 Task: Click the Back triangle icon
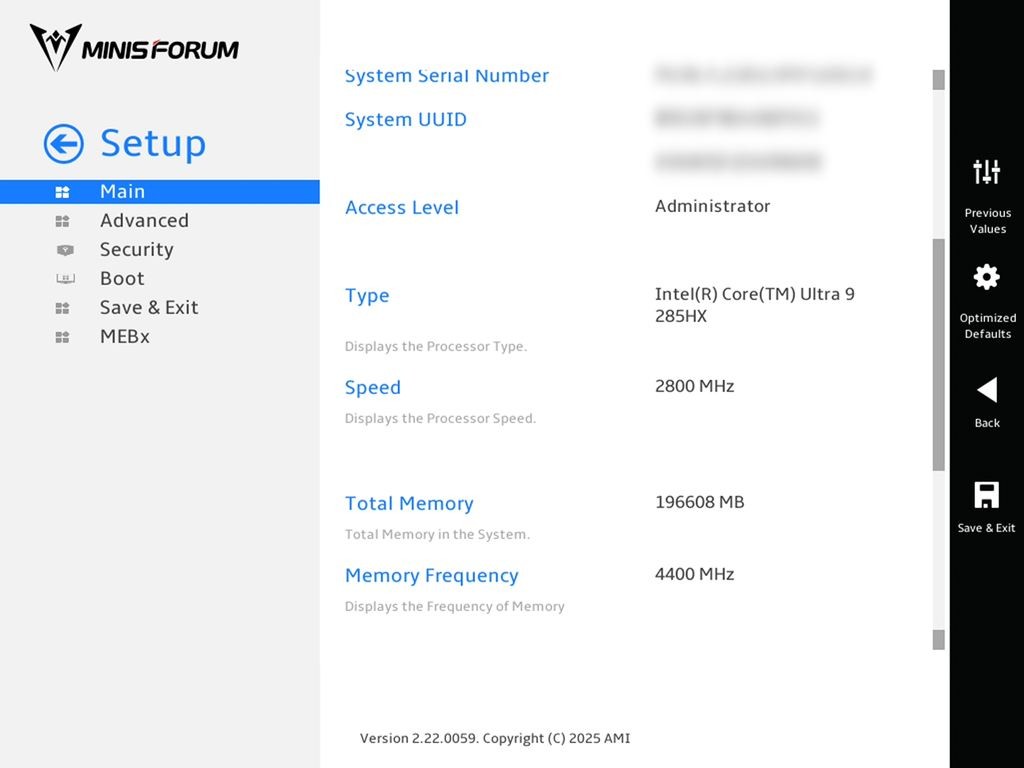987,390
